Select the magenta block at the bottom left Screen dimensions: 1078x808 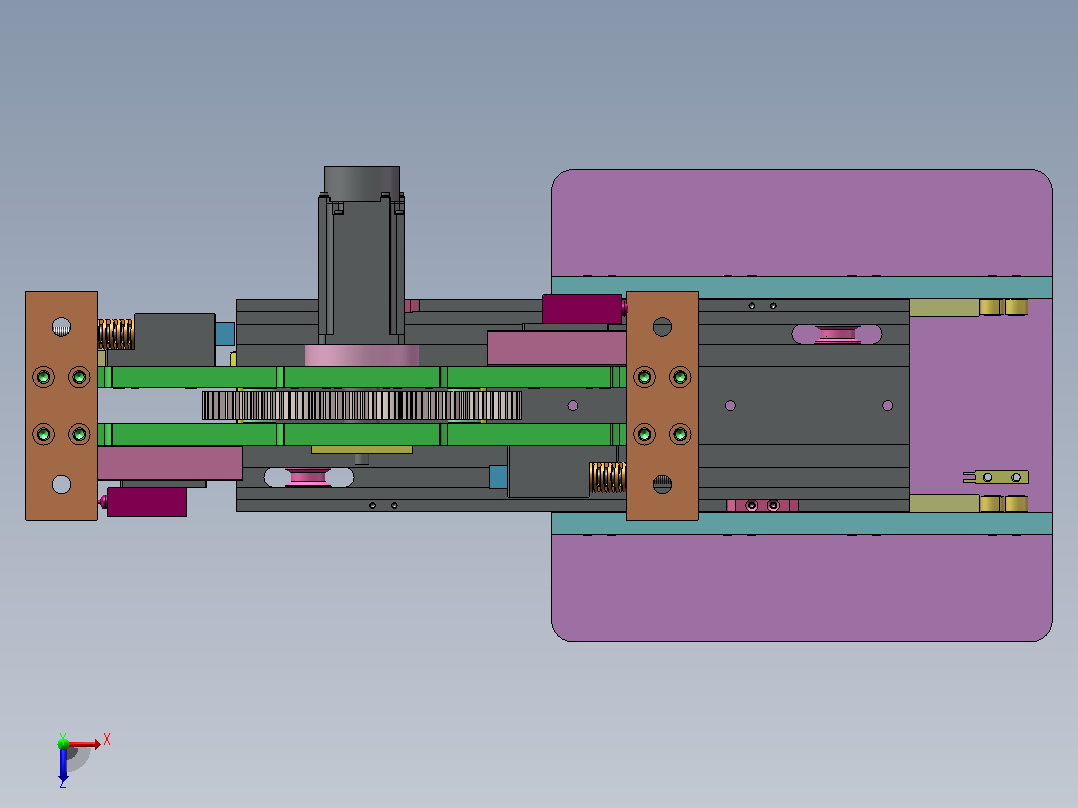point(147,502)
